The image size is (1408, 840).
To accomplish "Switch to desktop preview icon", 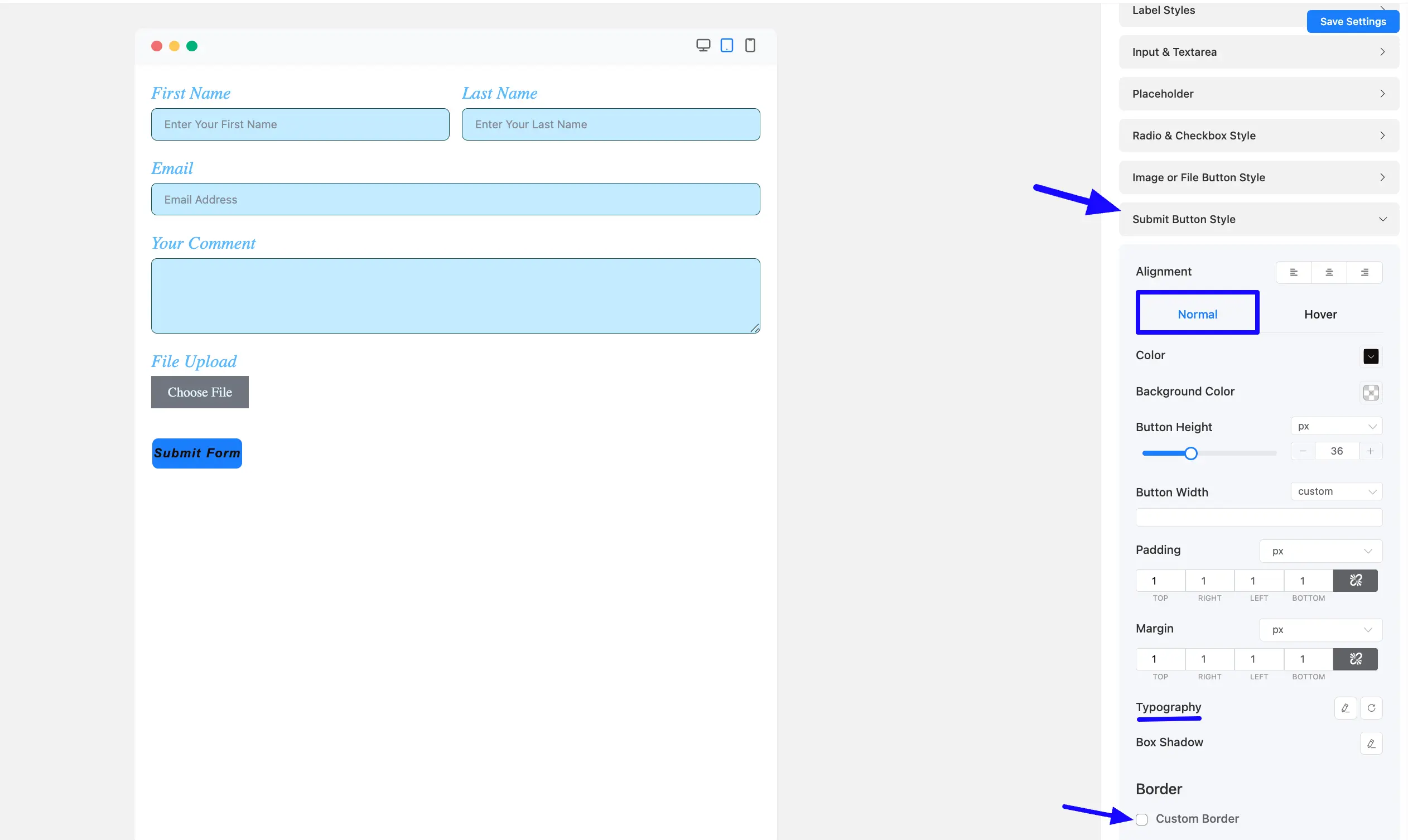I will [702, 45].
